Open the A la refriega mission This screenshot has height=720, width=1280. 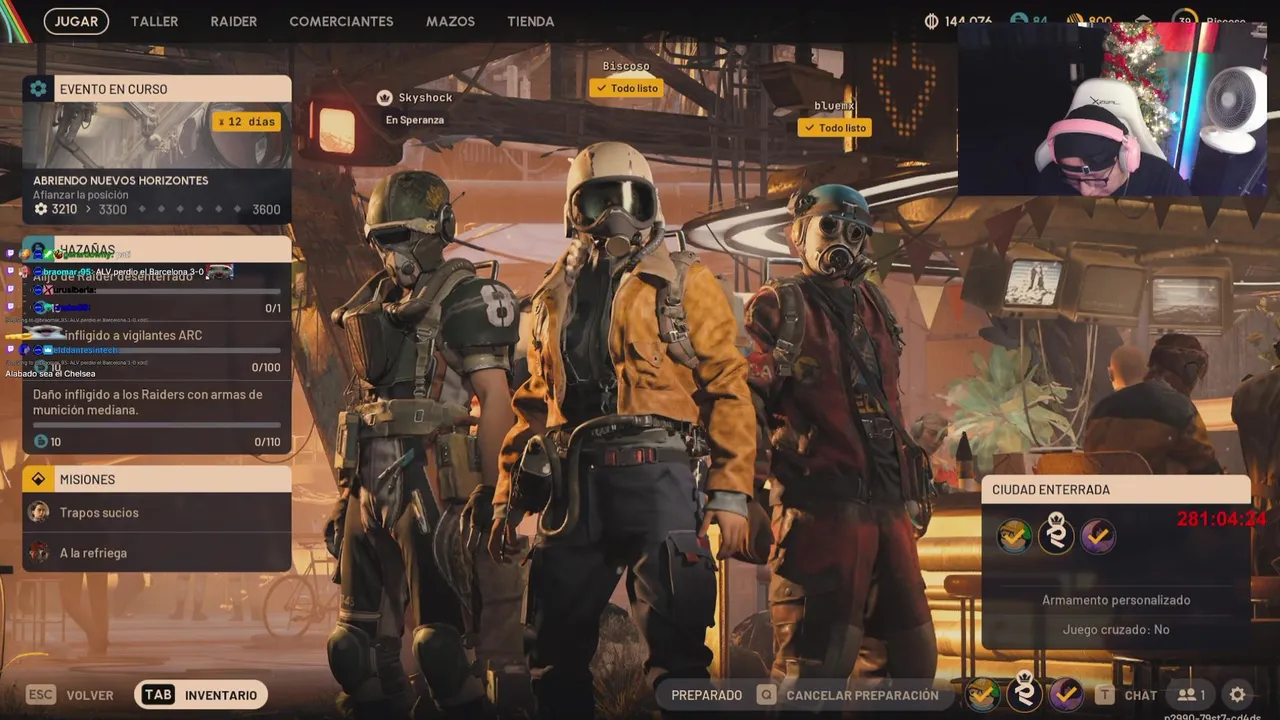pyautogui.click(x=157, y=552)
